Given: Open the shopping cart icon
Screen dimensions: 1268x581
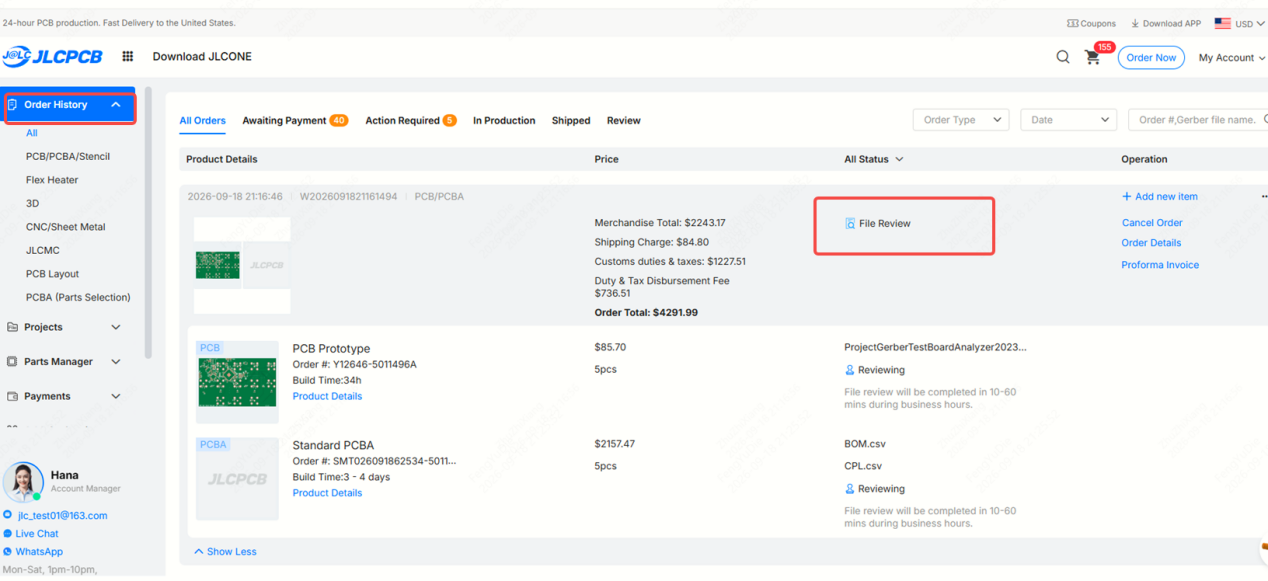Looking at the screenshot, I should (1092, 58).
